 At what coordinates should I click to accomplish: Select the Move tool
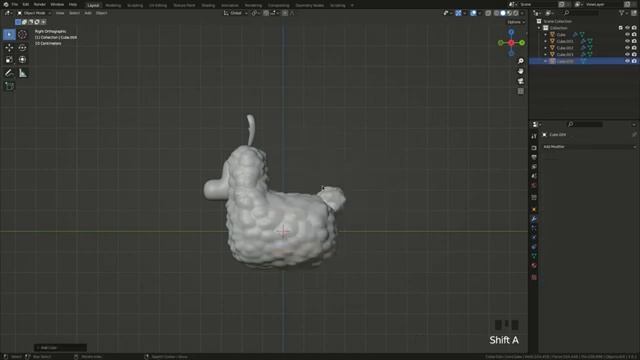pyautogui.click(x=9, y=48)
